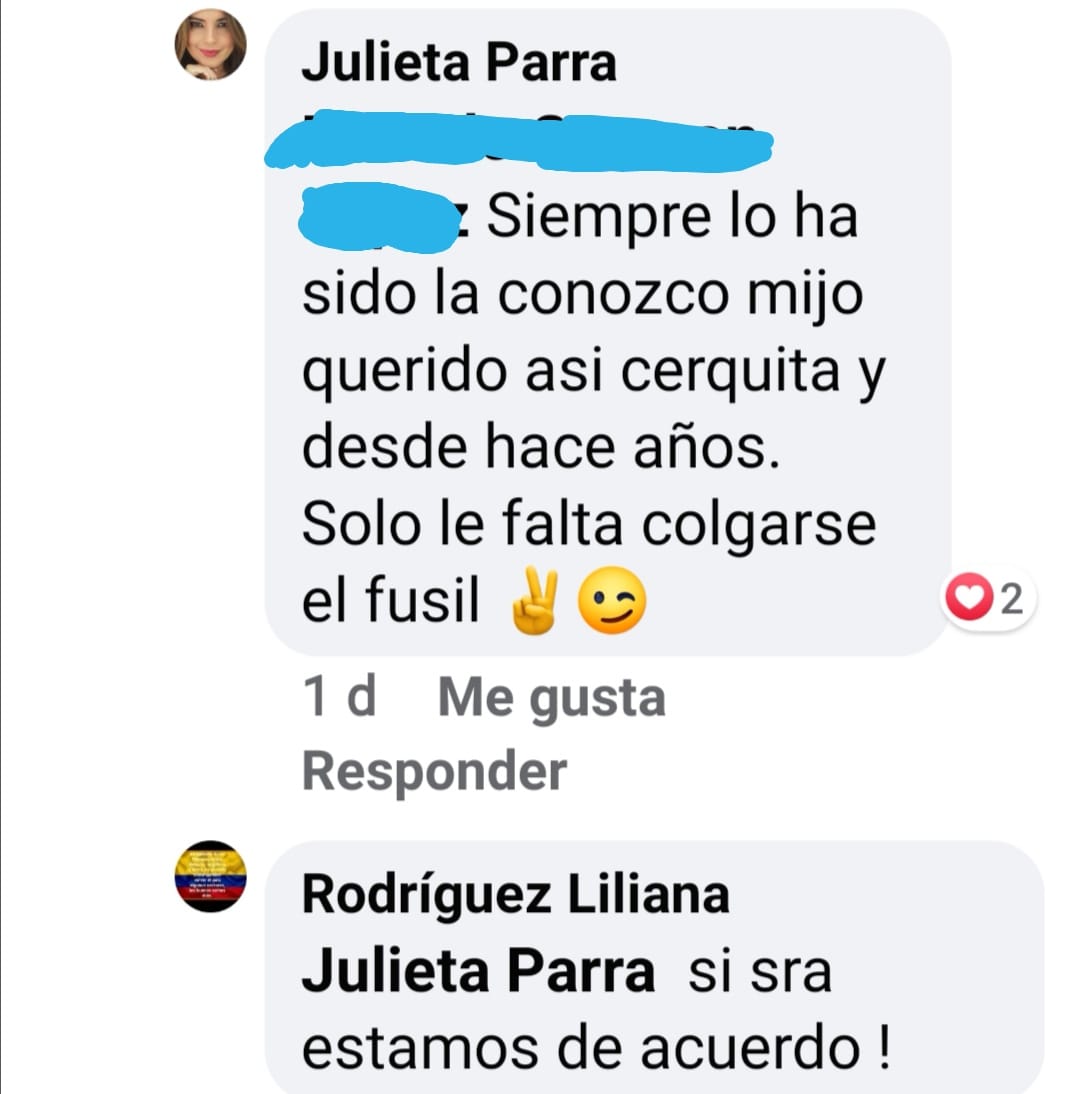Open Julieta Parra's profile picture

tap(210, 45)
